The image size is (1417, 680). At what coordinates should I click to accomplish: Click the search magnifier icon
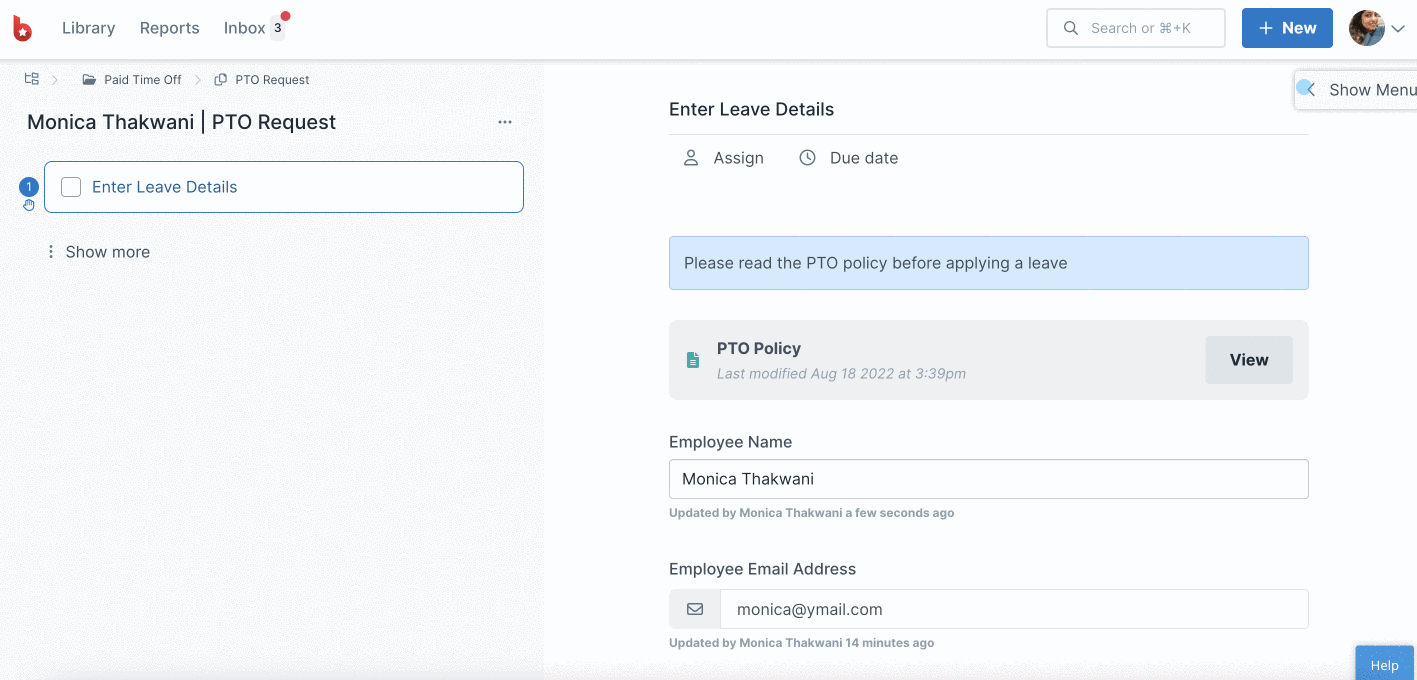[1071, 28]
